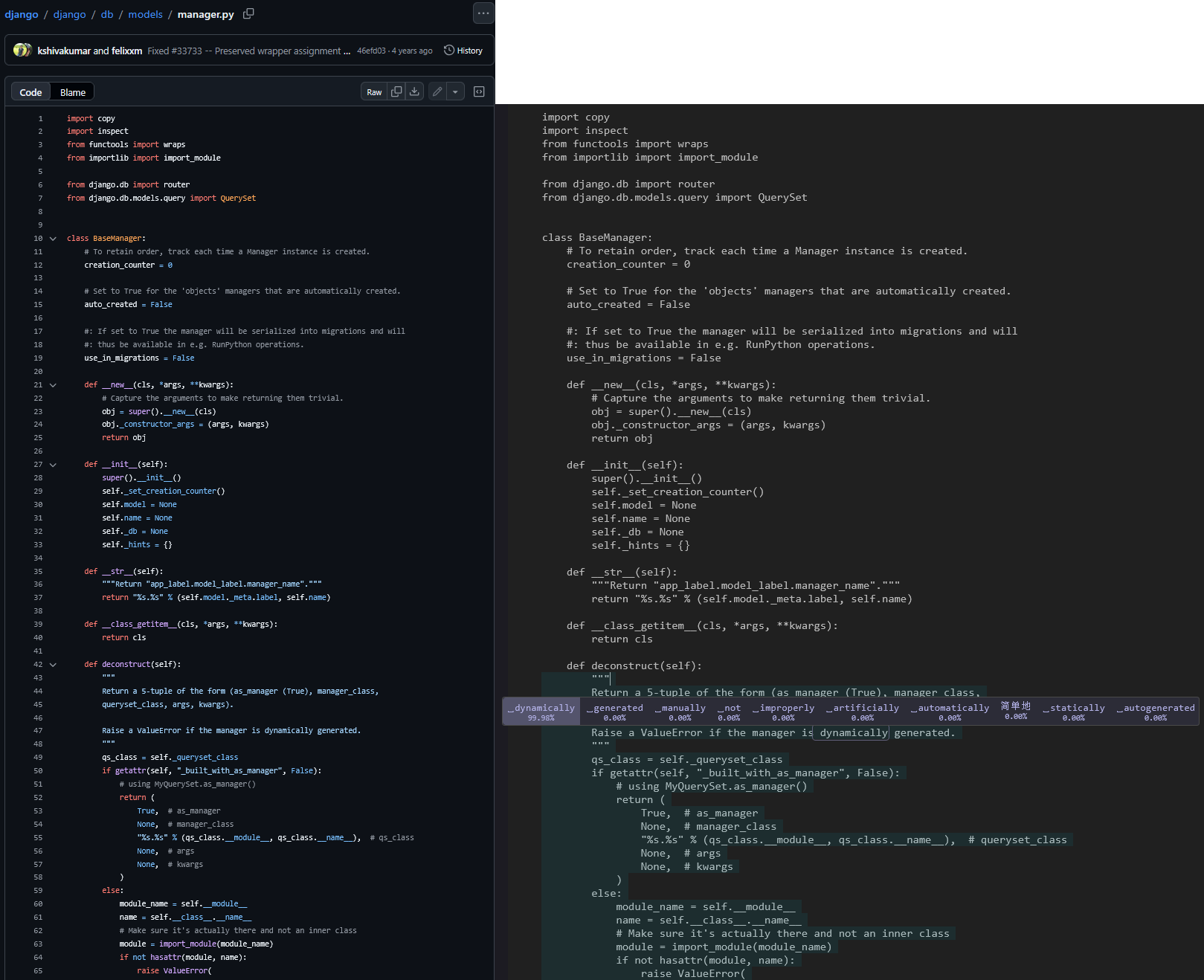Screen dimensions: 1204x980
Task: Open commit 46efd03
Action: [x=371, y=51]
